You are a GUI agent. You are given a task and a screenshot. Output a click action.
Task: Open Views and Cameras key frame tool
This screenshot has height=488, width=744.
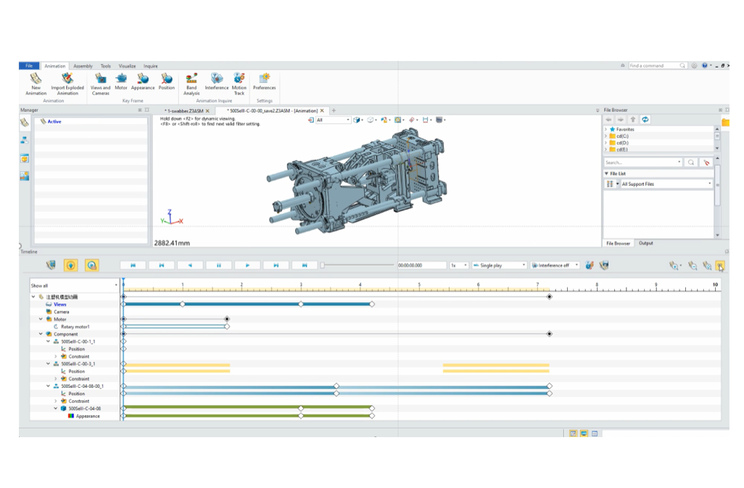[101, 78]
